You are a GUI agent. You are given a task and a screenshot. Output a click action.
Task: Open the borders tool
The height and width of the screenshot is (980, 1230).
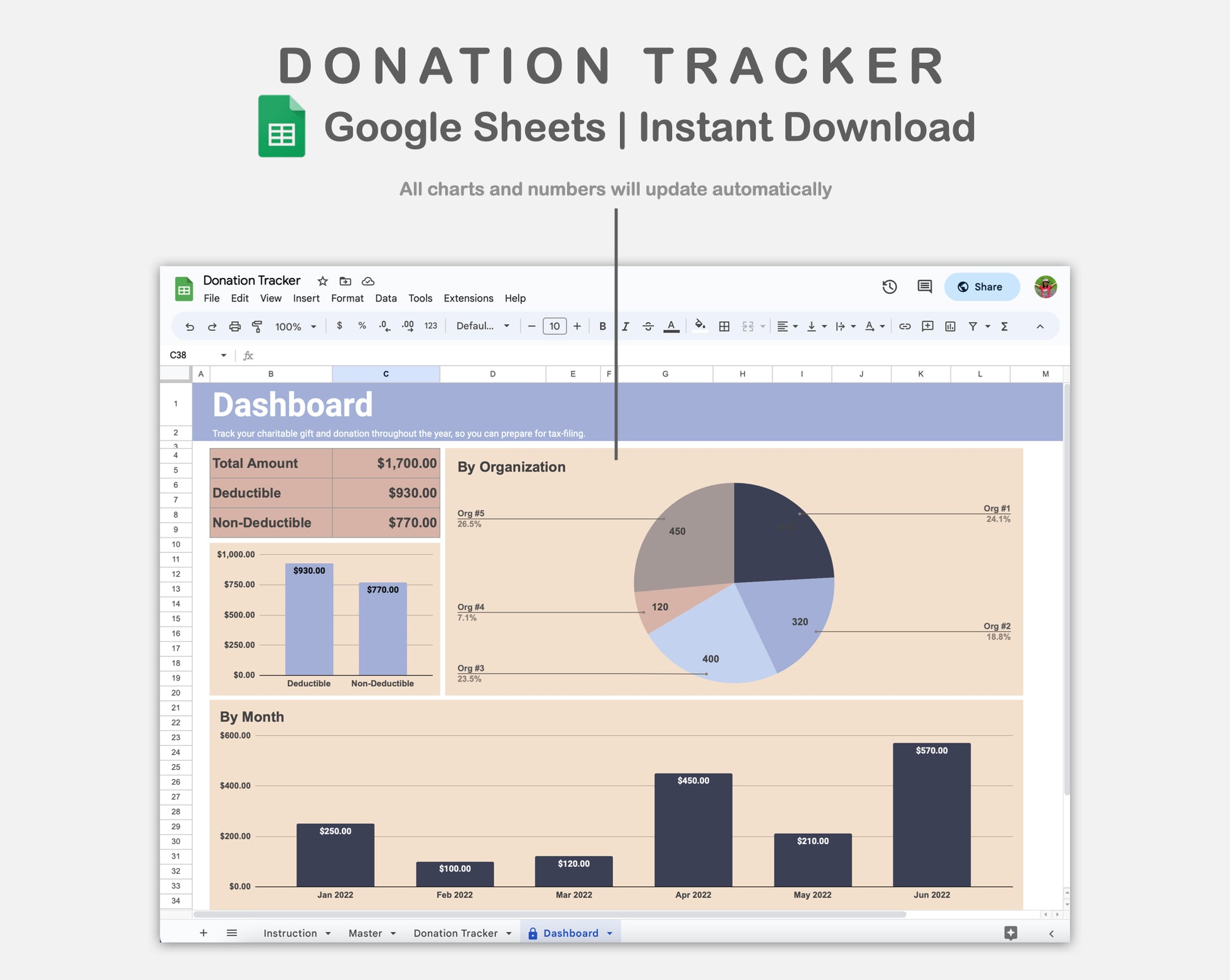point(724,327)
